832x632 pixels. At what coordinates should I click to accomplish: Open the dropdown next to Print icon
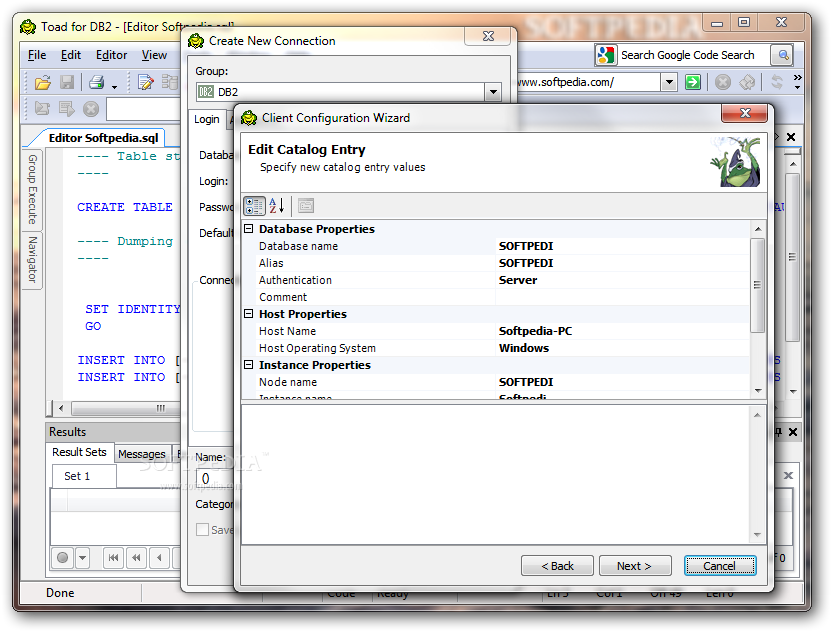tap(115, 86)
